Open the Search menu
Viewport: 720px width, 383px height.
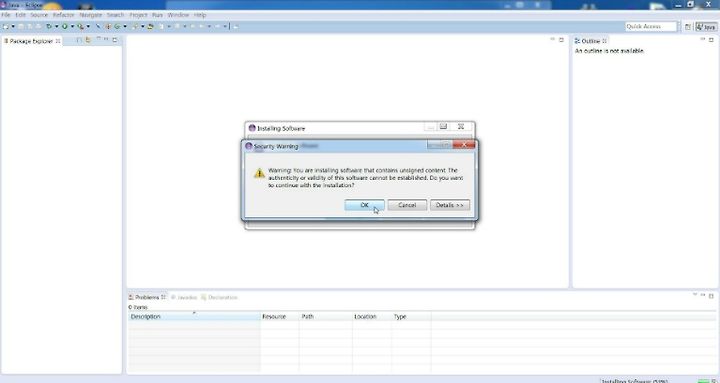coord(115,15)
